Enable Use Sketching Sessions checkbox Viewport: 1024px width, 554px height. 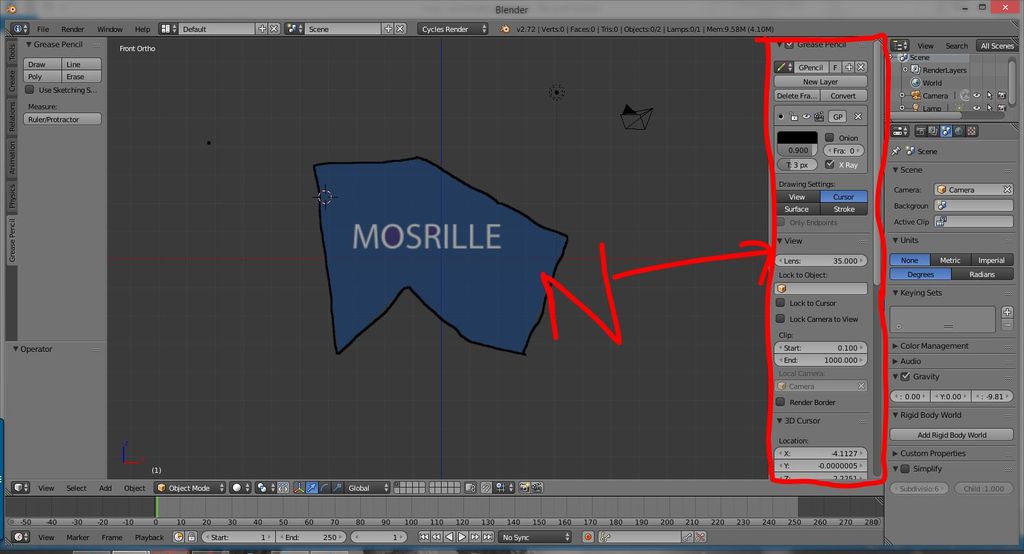click(29, 90)
